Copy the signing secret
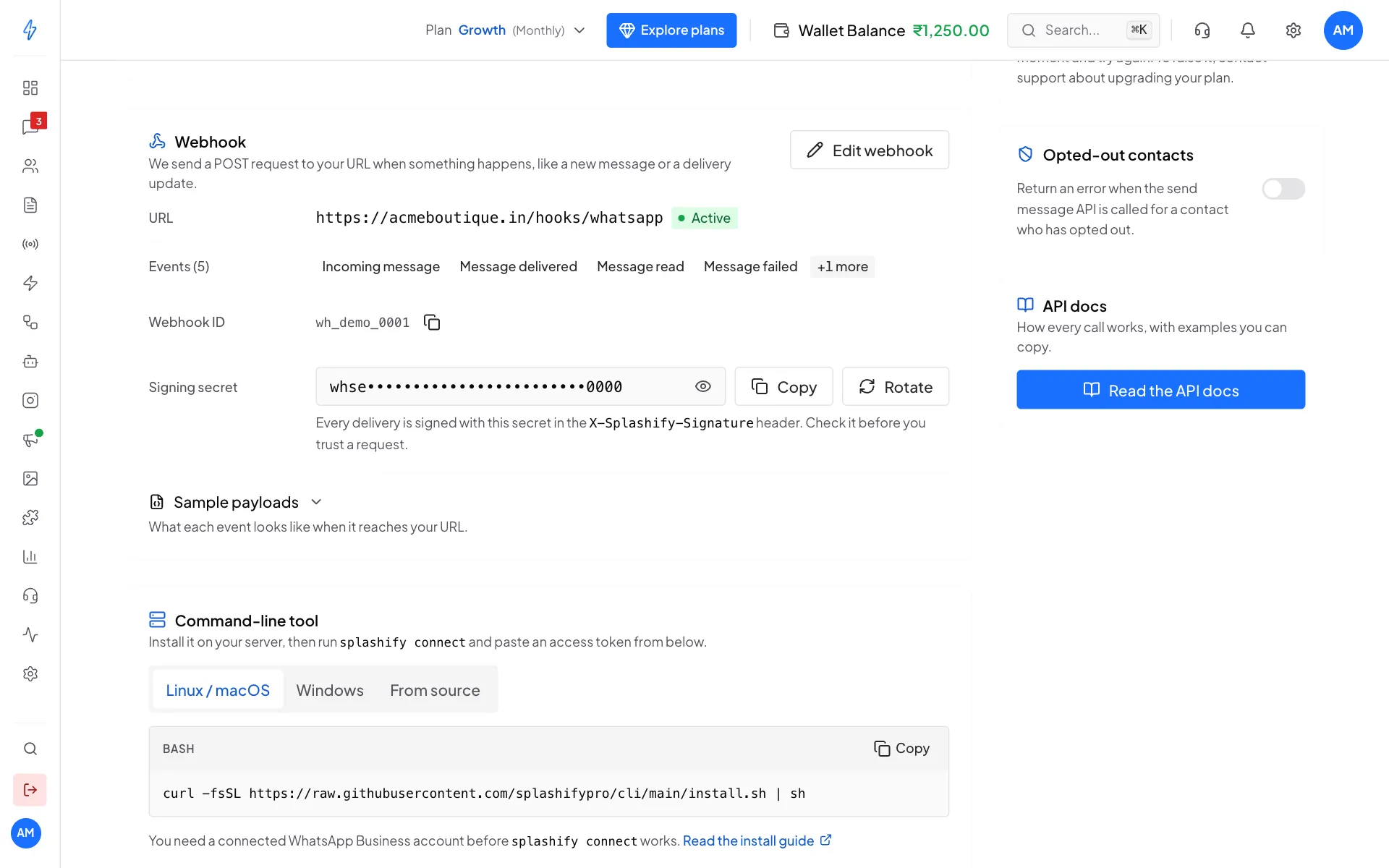 click(783, 386)
